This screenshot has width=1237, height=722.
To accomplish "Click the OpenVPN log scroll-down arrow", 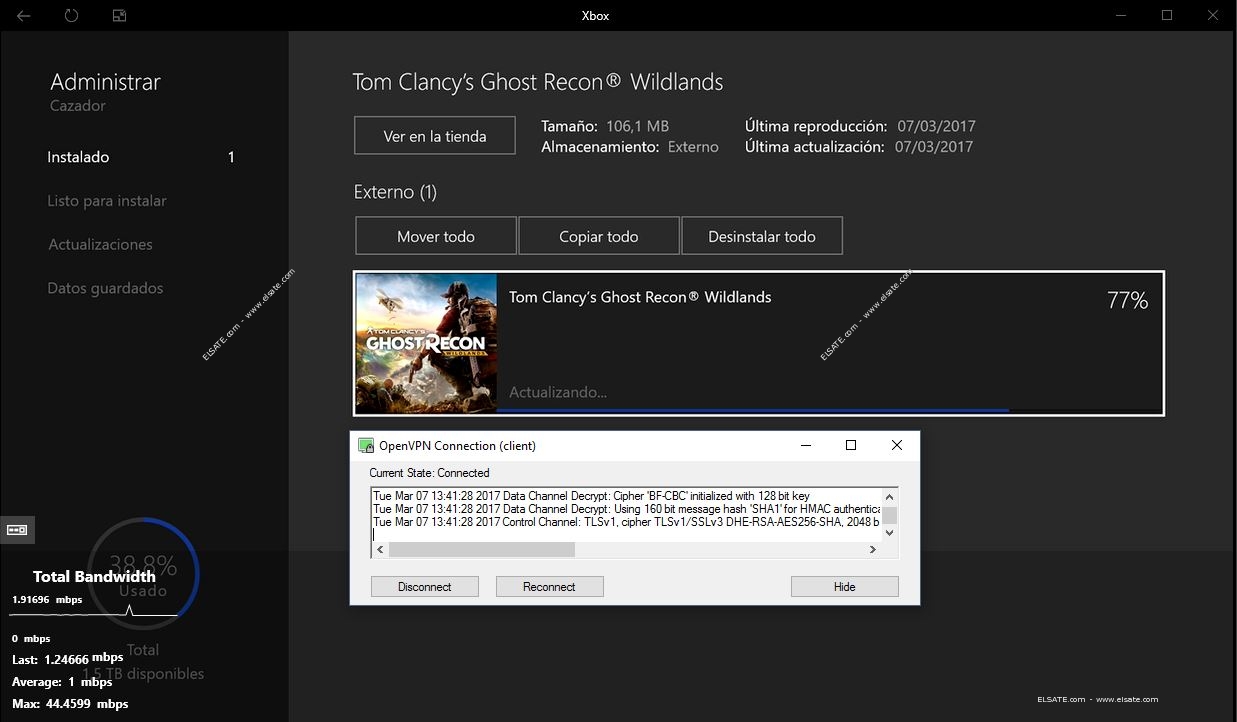I will click(x=890, y=533).
